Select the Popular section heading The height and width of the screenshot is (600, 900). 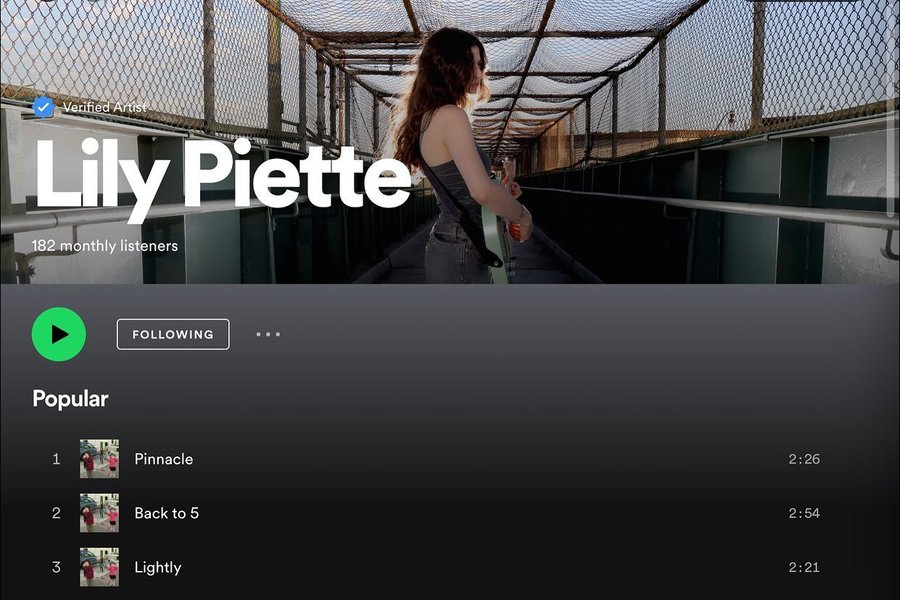pos(70,398)
